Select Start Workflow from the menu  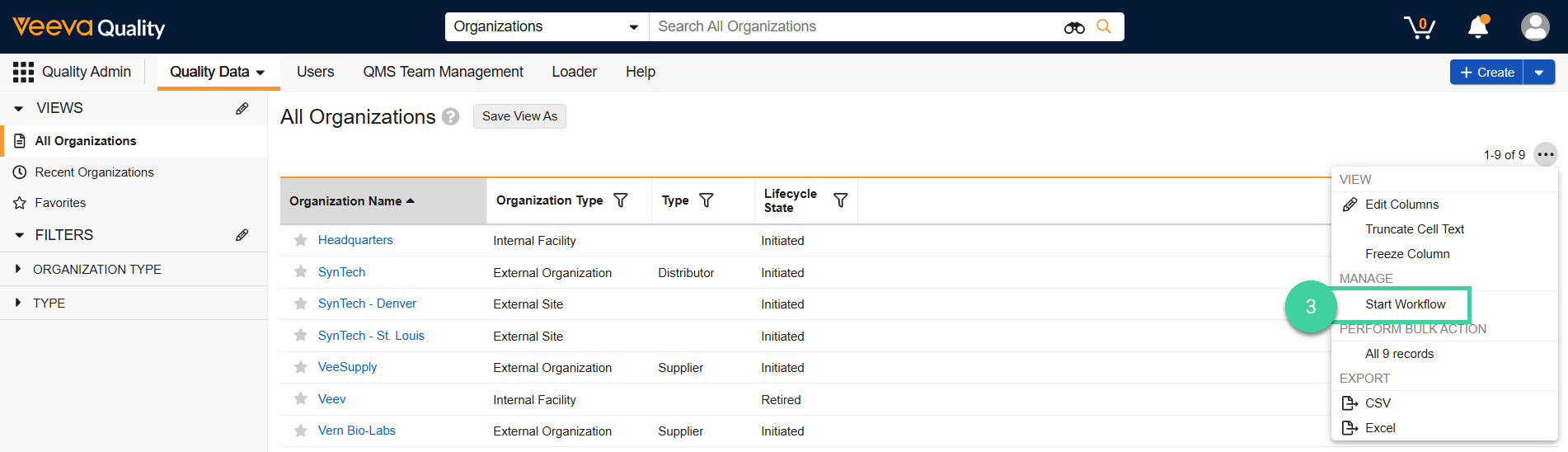coord(1405,304)
